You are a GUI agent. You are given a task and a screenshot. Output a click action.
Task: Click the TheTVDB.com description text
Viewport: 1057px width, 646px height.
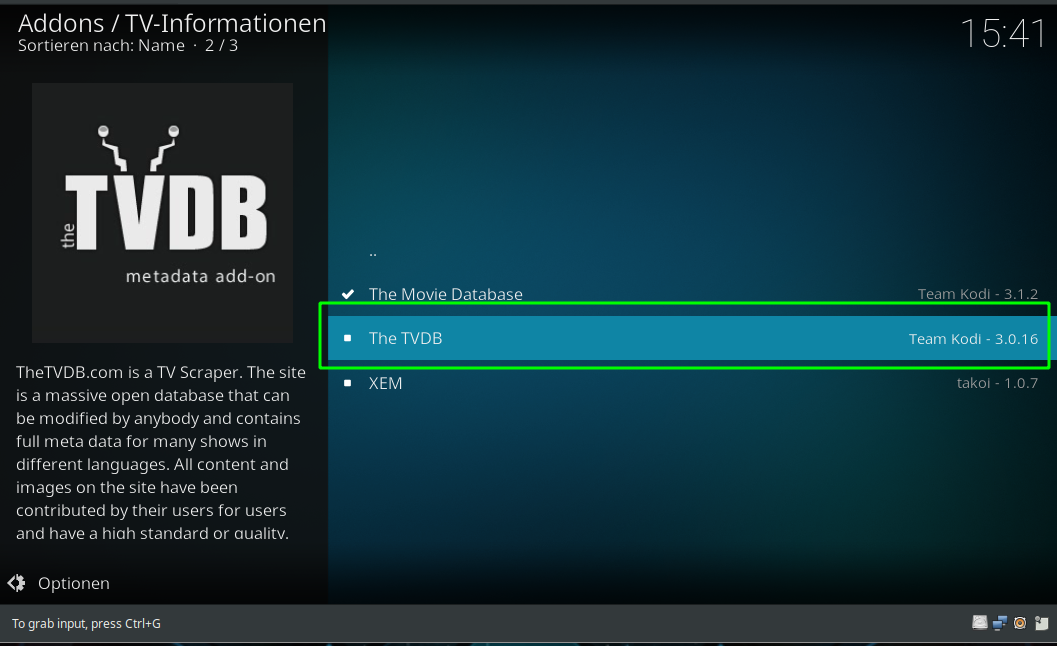pyautogui.click(x=160, y=452)
